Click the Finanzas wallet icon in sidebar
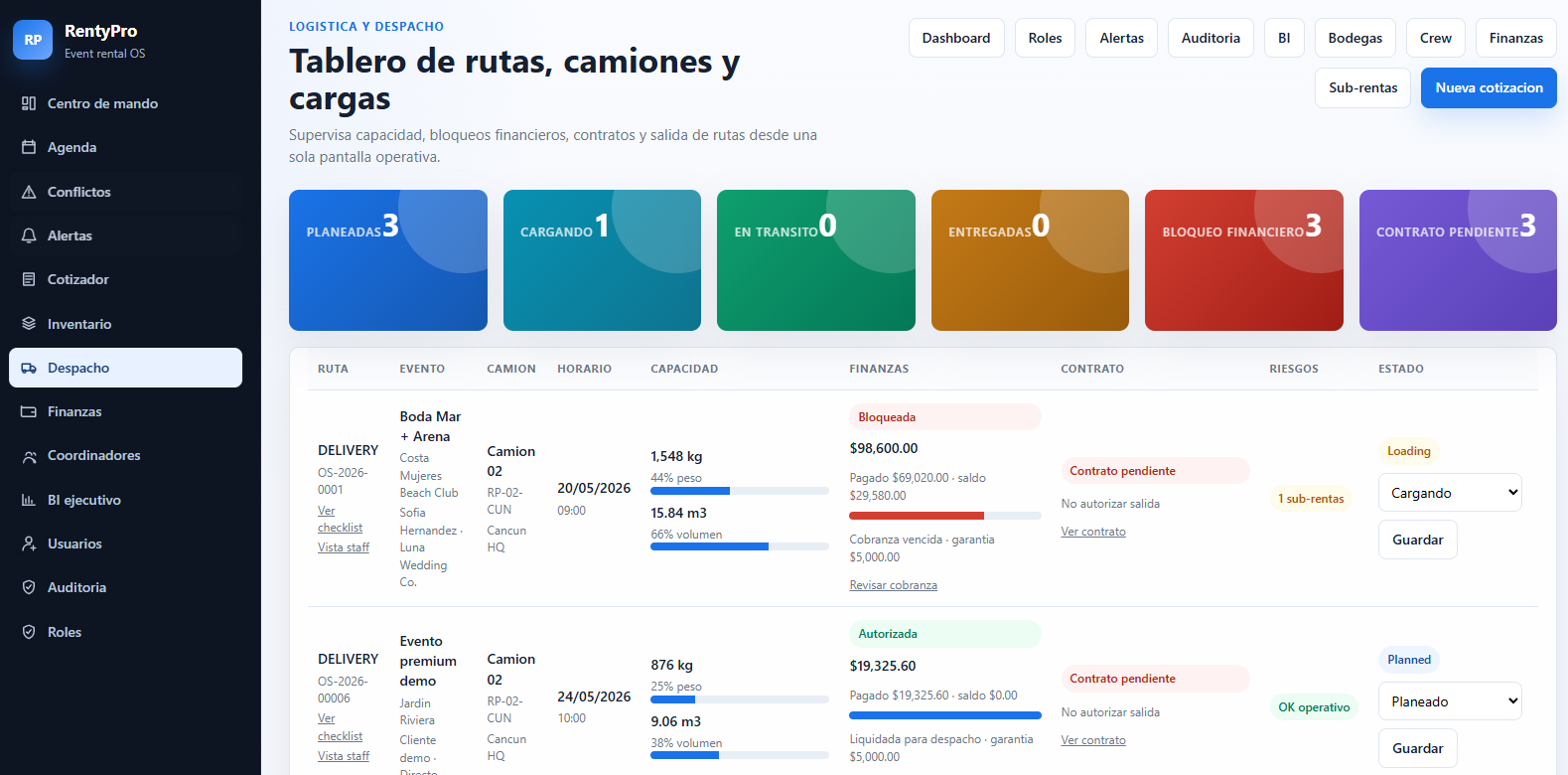 pos(29,411)
